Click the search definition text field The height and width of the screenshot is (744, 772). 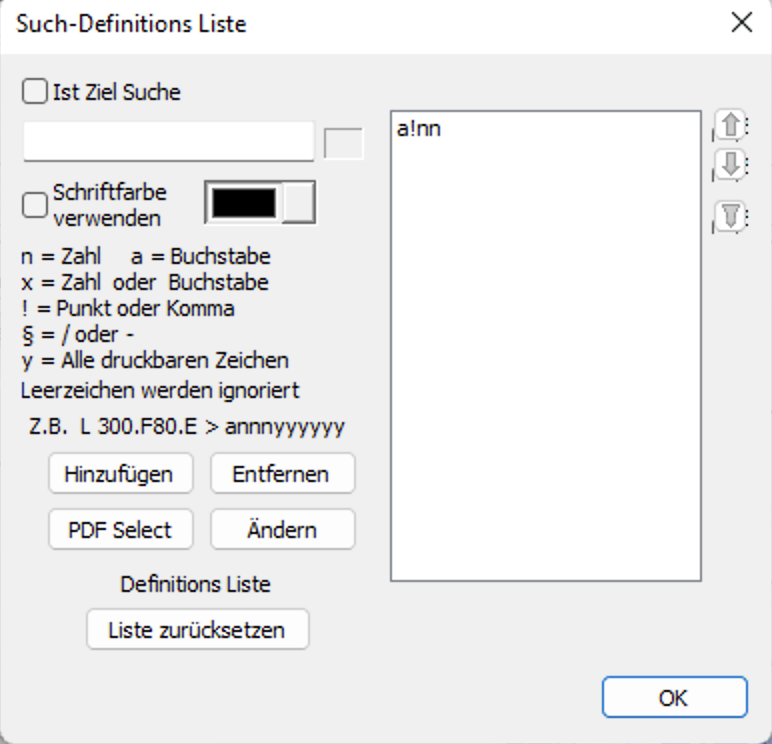[168, 141]
